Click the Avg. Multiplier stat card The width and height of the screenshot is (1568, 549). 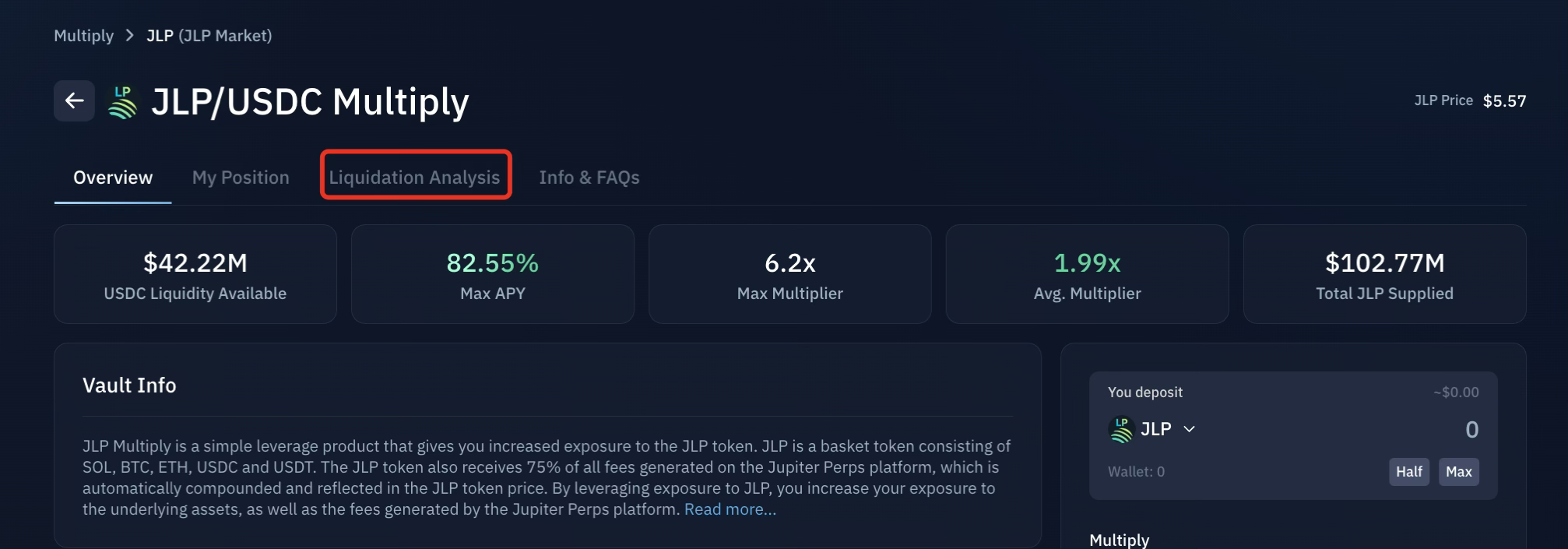click(1087, 274)
